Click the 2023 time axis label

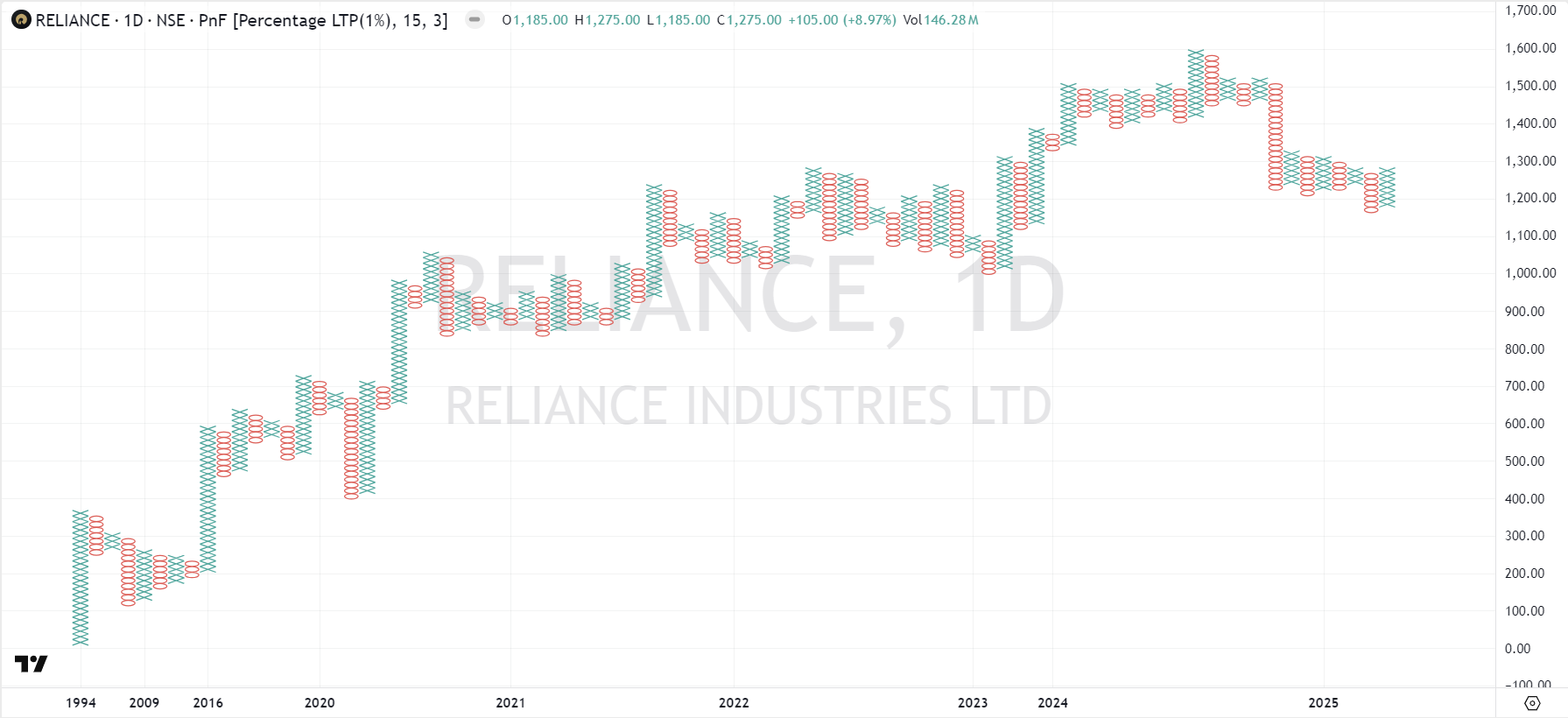(973, 702)
